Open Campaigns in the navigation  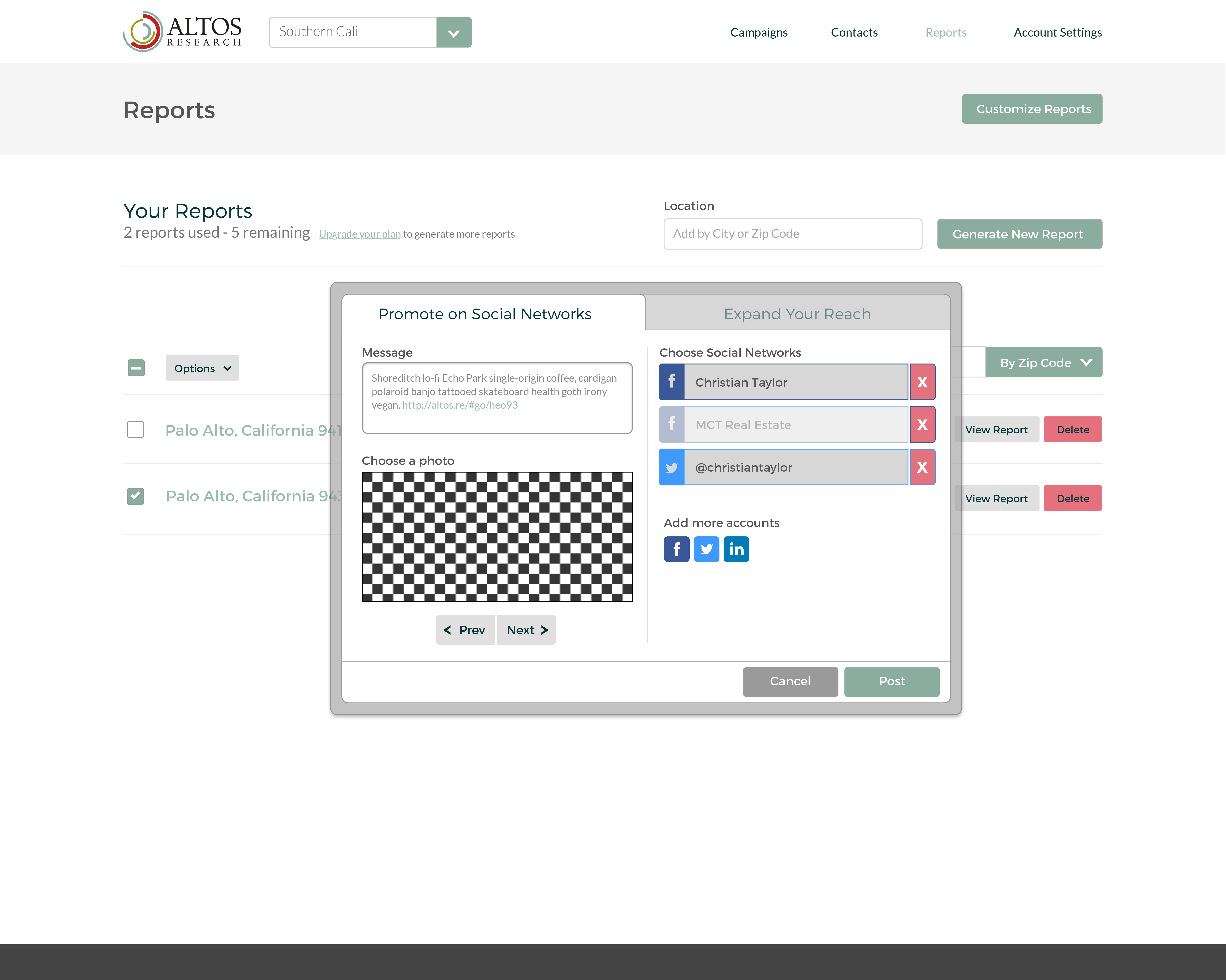[x=758, y=32]
